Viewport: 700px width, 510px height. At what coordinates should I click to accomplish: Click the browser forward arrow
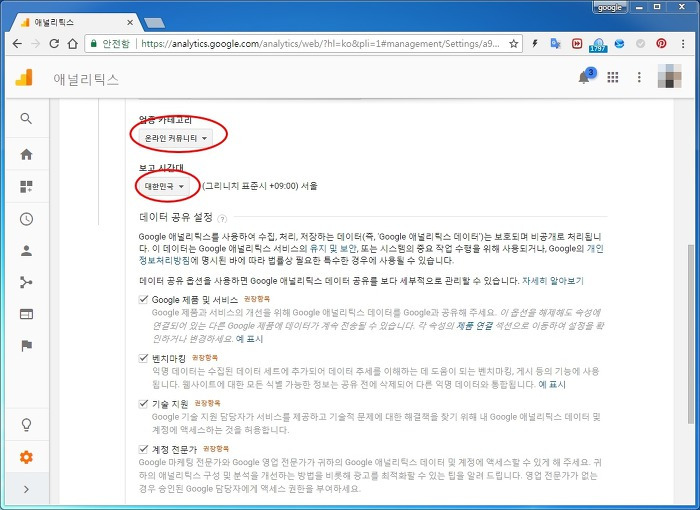tap(36, 43)
